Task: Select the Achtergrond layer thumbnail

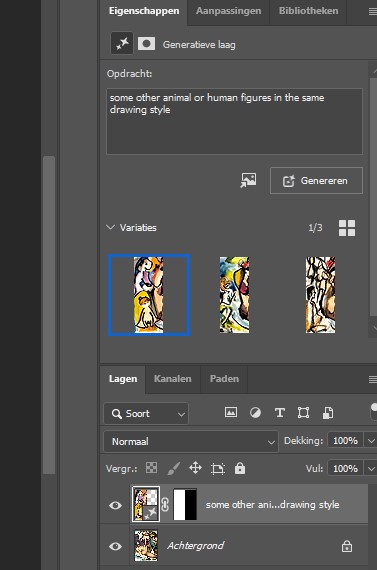Action: tap(146, 545)
